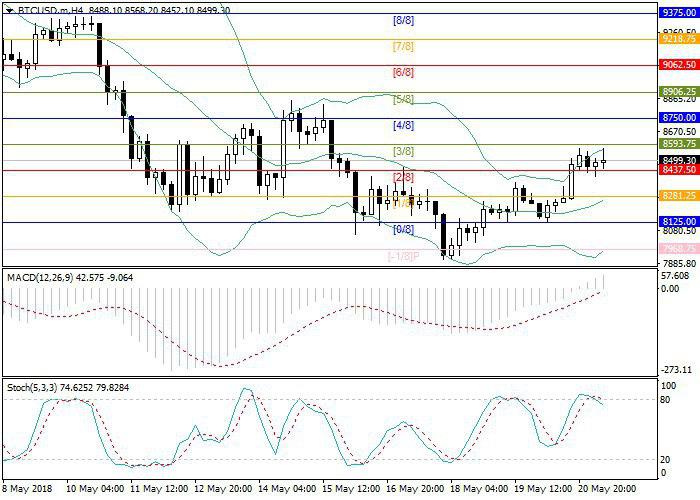Click the [-1/8] pink level label

point(403,256)
